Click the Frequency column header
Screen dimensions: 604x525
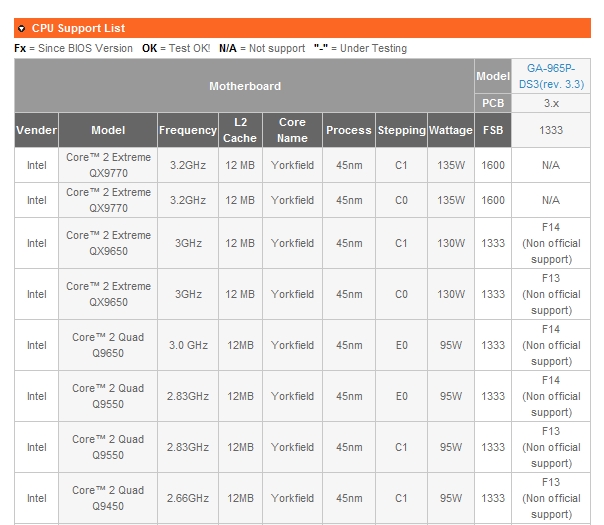pyautogui.click(x=188, y=130)
